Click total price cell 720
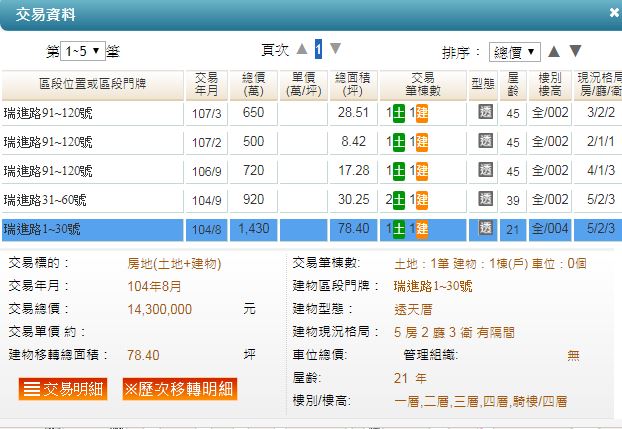Viewport: 622px width, 429px height. click(x=253, y=171)
